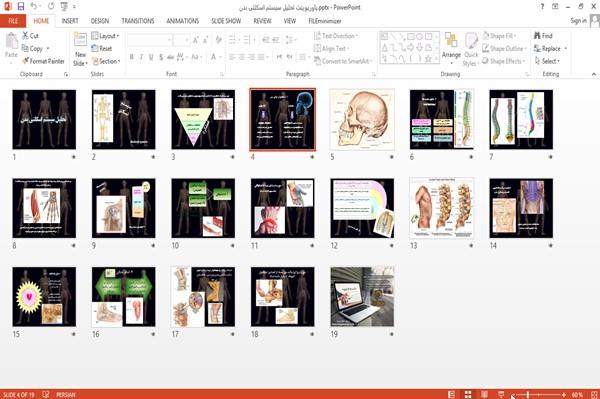This screenshot has height=399, width=600.
Task: Click Decrease Font Size icon
Action: point(205,40)
